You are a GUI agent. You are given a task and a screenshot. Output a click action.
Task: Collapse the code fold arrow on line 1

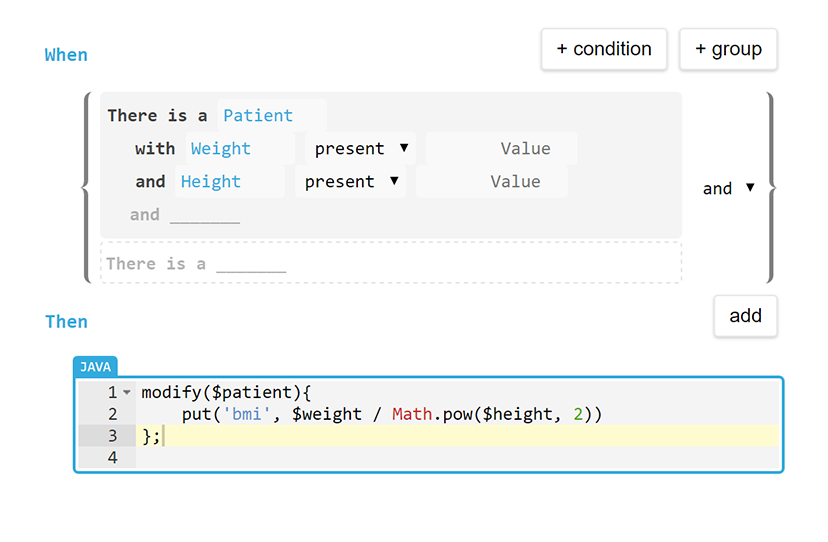tap(127, 392)
